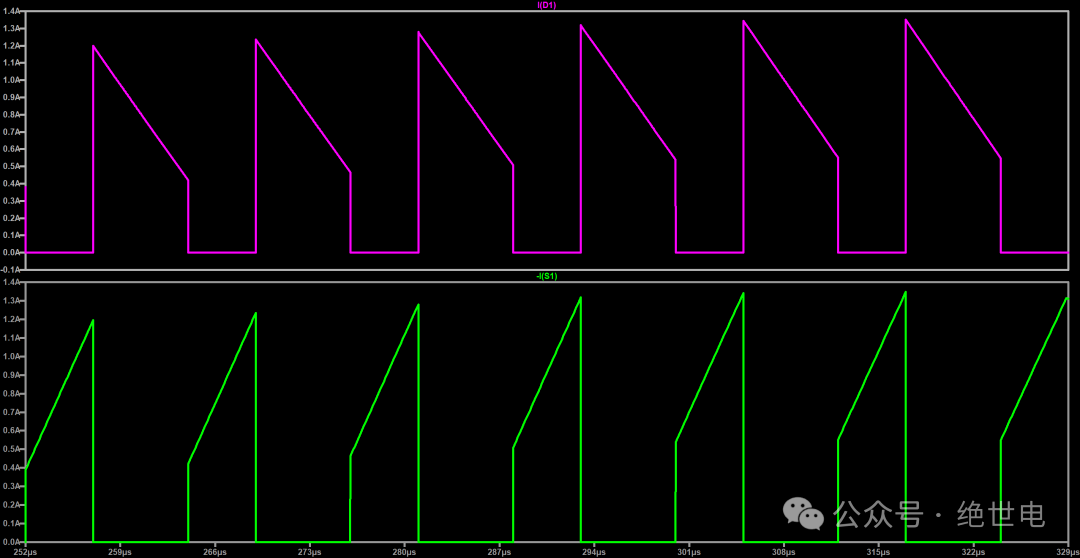The width and height of the screenshot is (1080, 558).
Task: Click the 0.7A label on the bottom pane's axis
Action: coord(12,412)
